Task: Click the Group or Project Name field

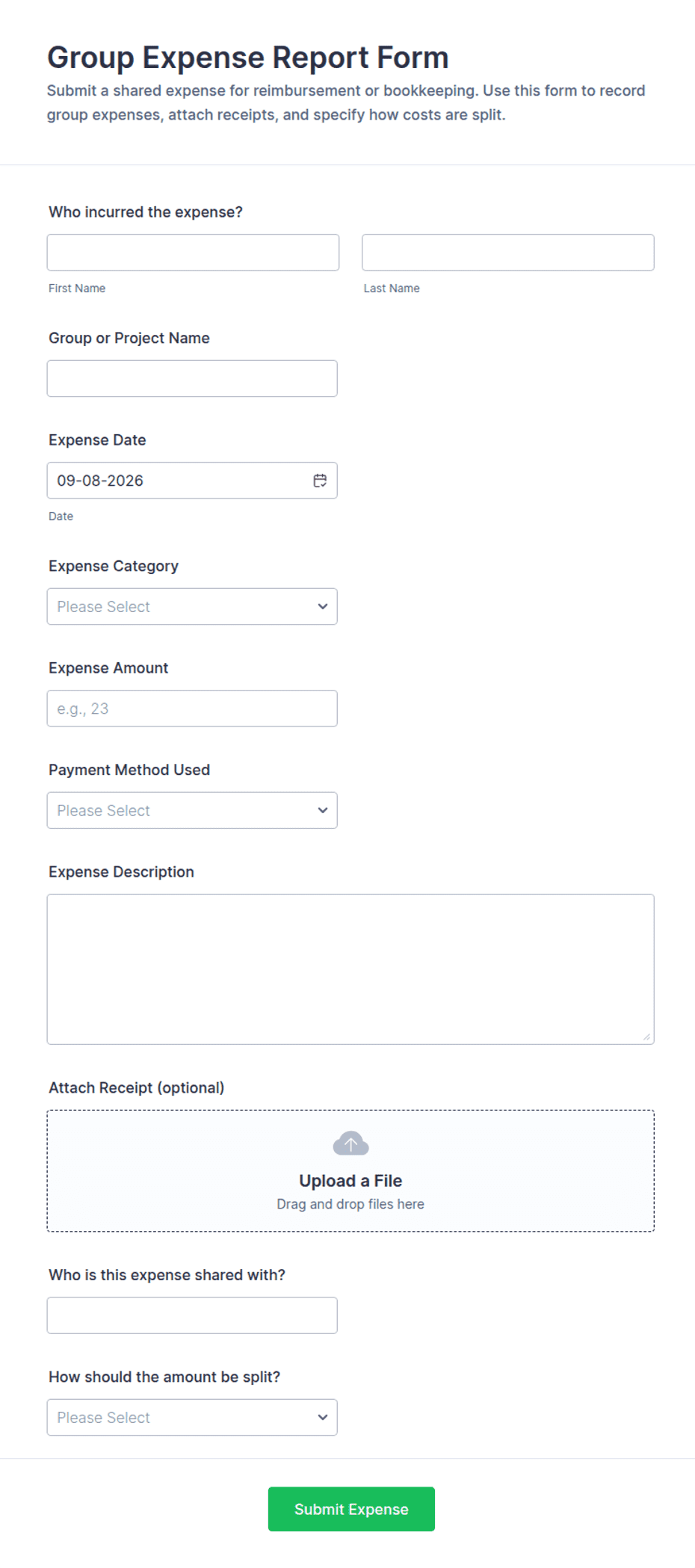Action: [x=192, y=378]
